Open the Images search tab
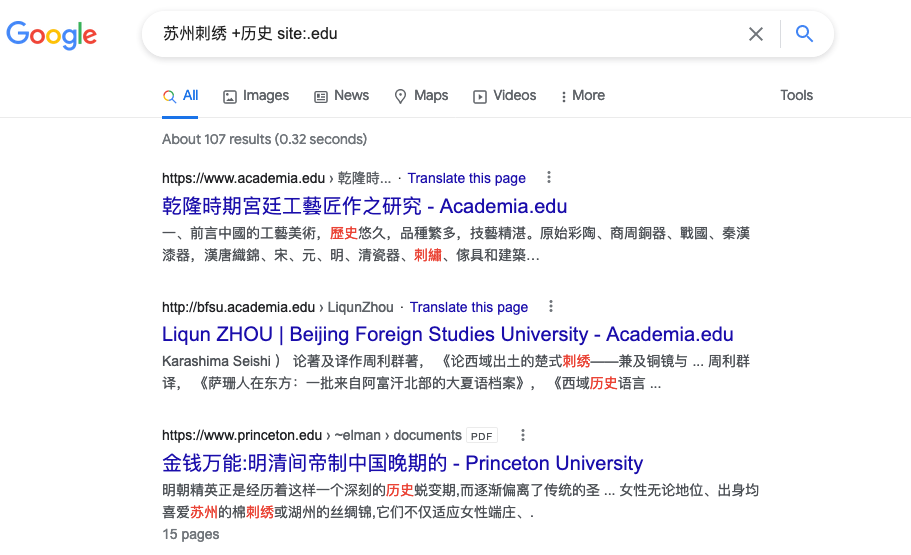Image resolution: width=911 pixels, height=555 pixels. (x=256, y=96)
